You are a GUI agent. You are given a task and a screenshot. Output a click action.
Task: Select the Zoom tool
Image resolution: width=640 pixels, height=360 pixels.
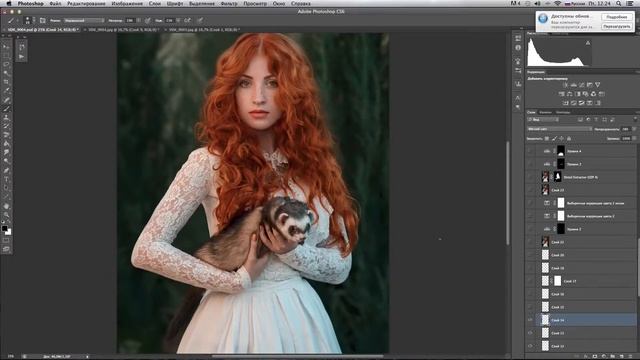[6, 215]
